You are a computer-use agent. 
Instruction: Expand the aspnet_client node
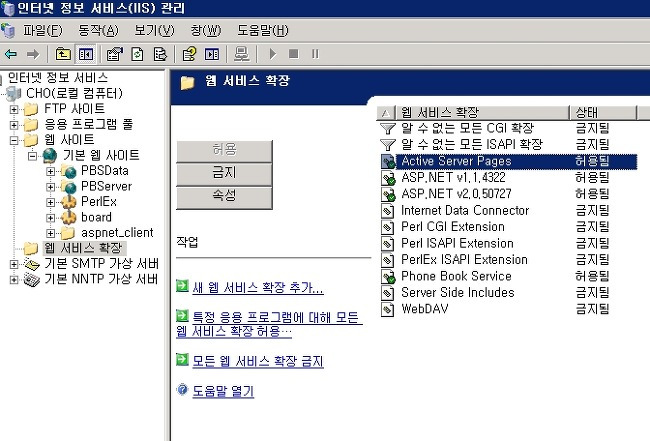50,233
